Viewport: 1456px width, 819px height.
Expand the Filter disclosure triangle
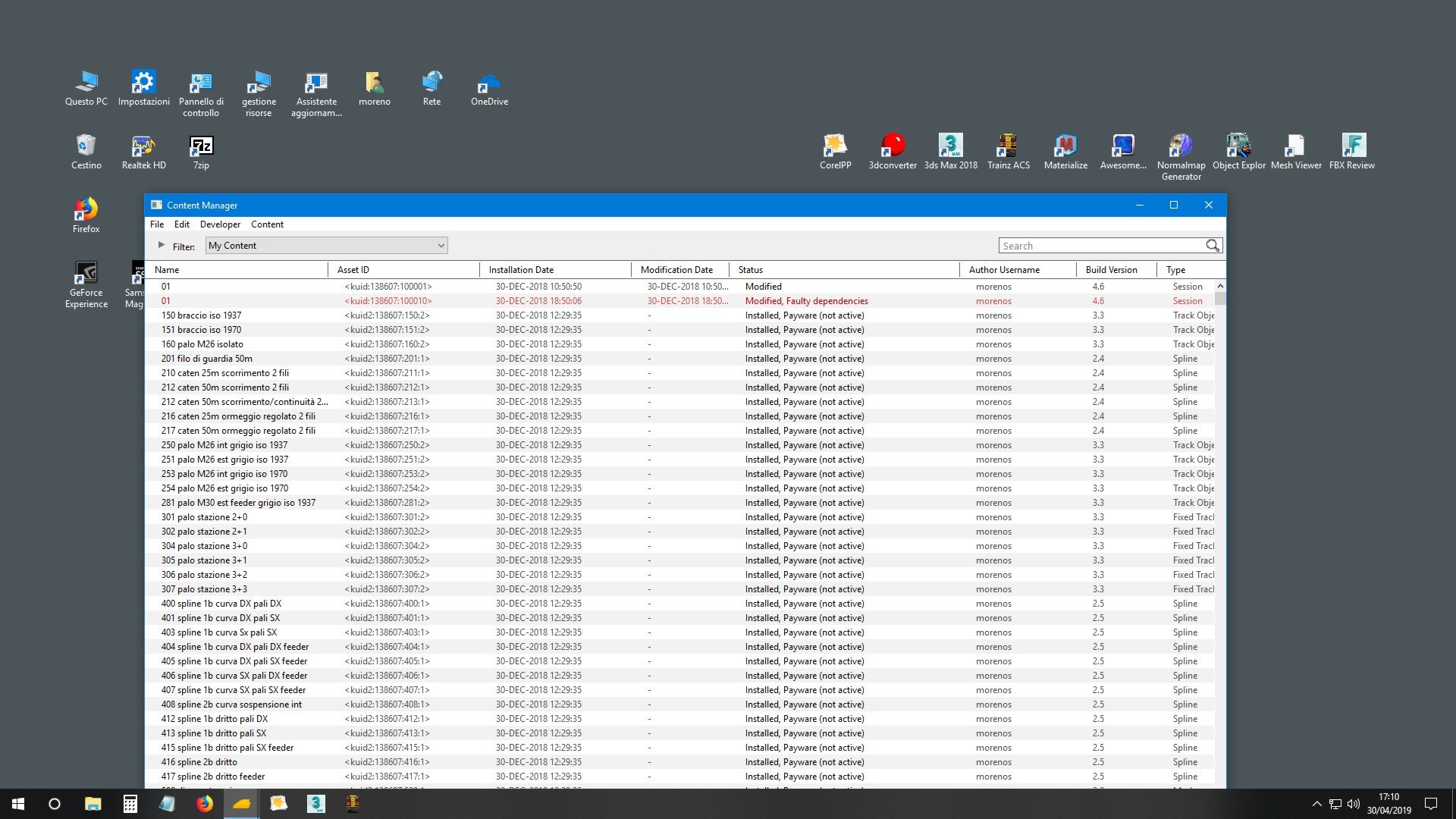click(161, 245)
